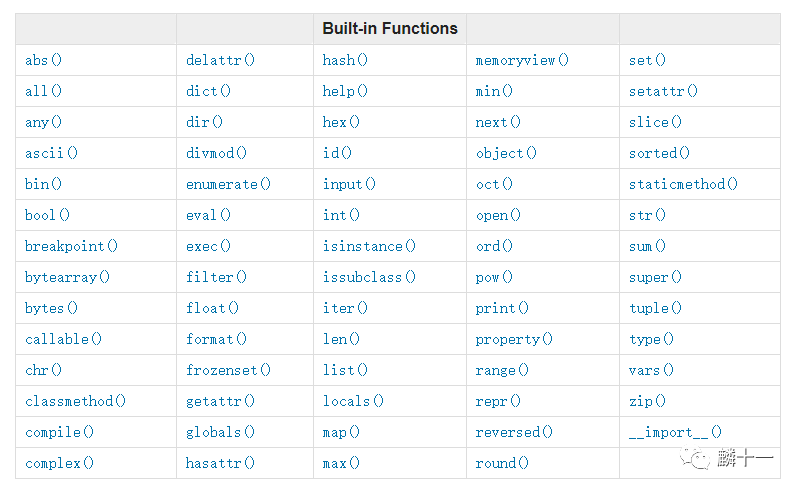
Task: Click the input() link
Action: point(349,184)
